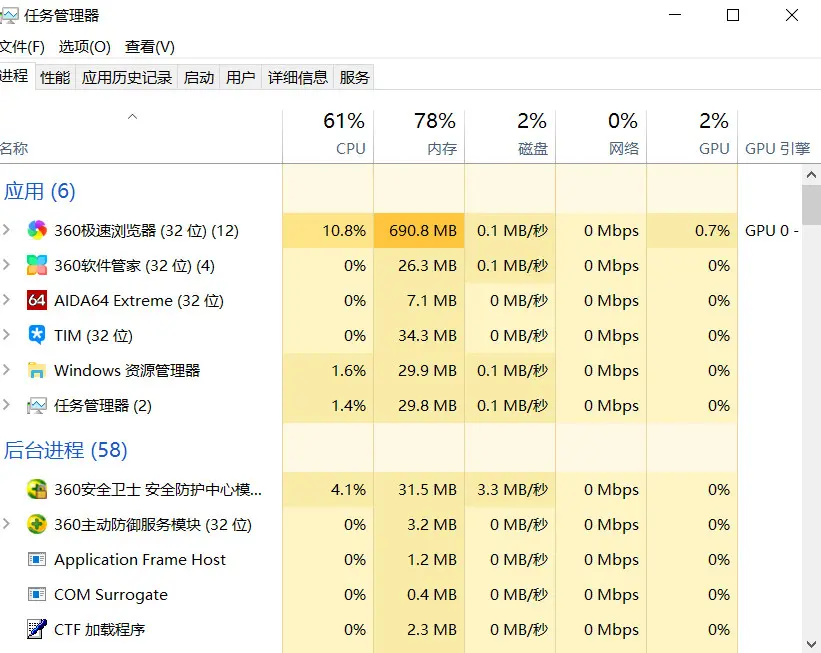Click the 10.8% CPU value
821x653 pixels.
(344, 230)
